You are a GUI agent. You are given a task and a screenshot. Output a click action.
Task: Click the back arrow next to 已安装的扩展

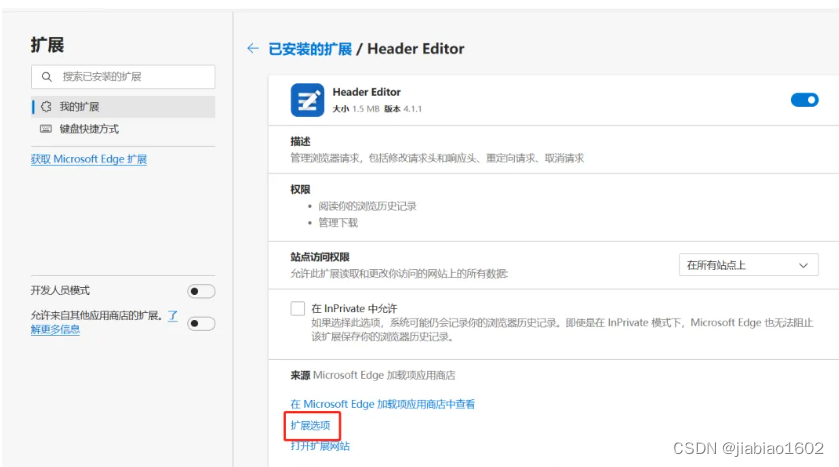pyautogui.click(x=253, y=49)
